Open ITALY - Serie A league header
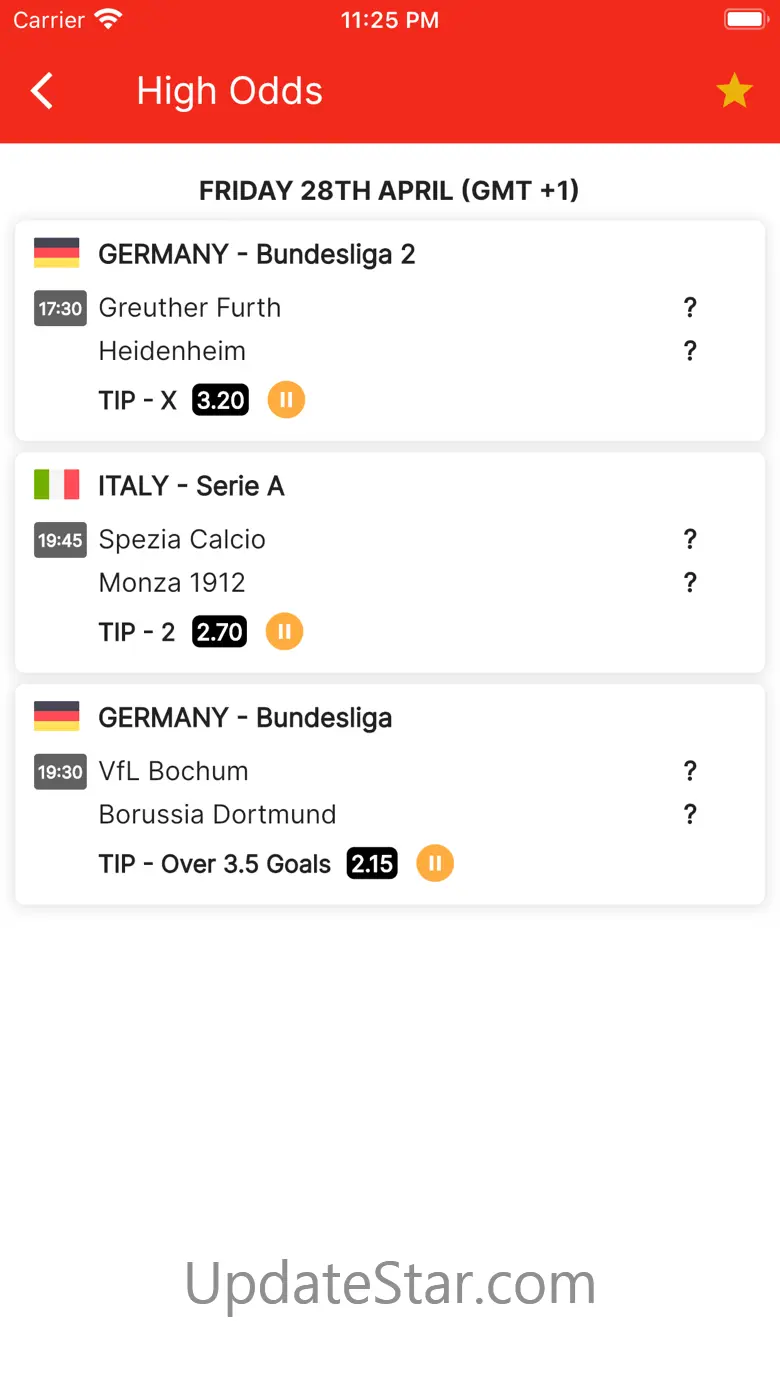780x1387 pixels. tap(191, 486)
